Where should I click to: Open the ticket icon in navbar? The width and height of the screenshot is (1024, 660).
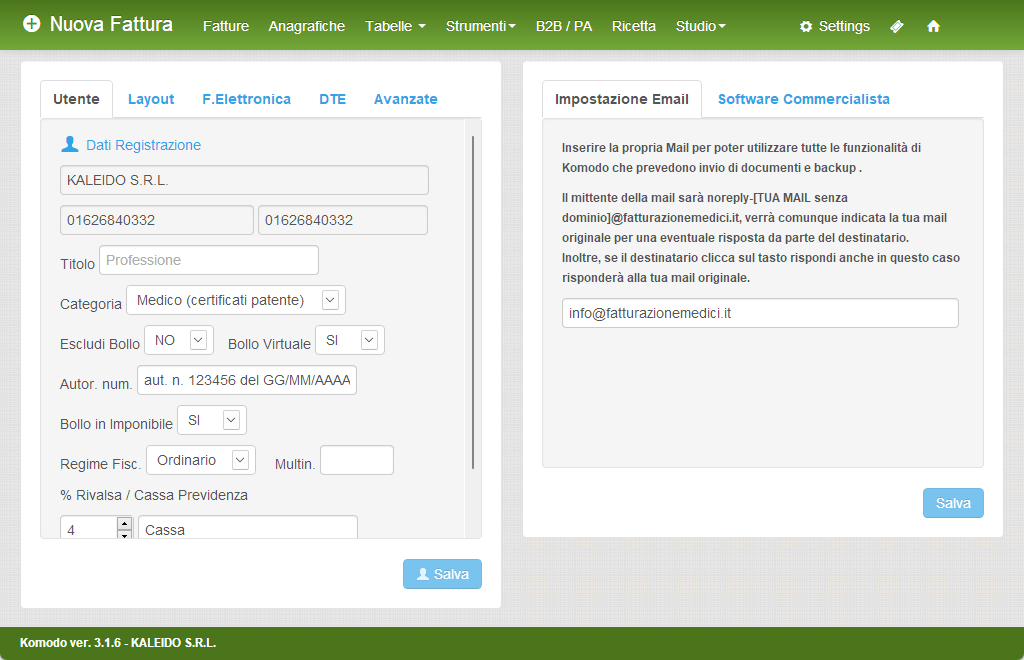(x=897, y=27)
